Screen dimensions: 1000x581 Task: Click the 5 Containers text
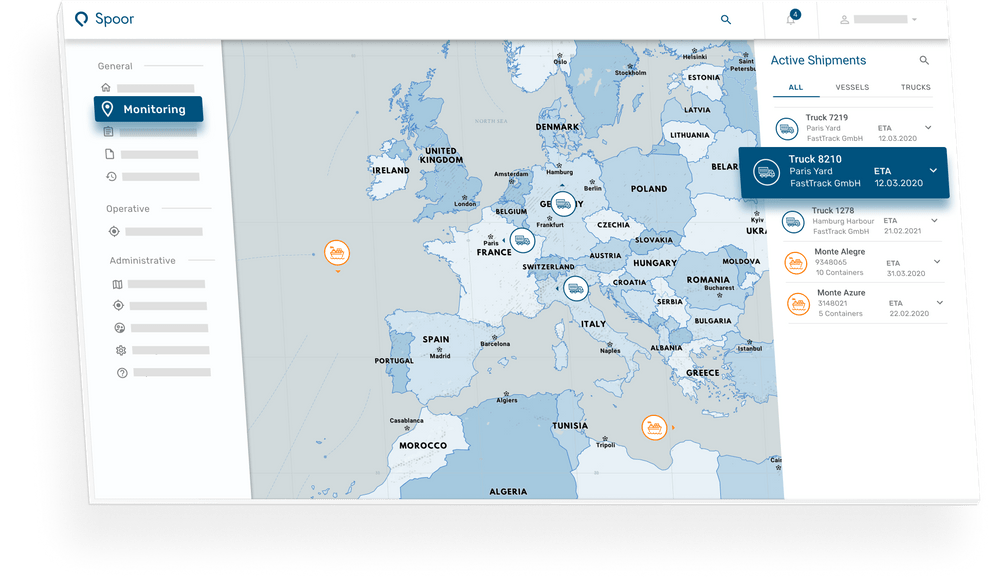pyautogui.click(x=841, y=314)
